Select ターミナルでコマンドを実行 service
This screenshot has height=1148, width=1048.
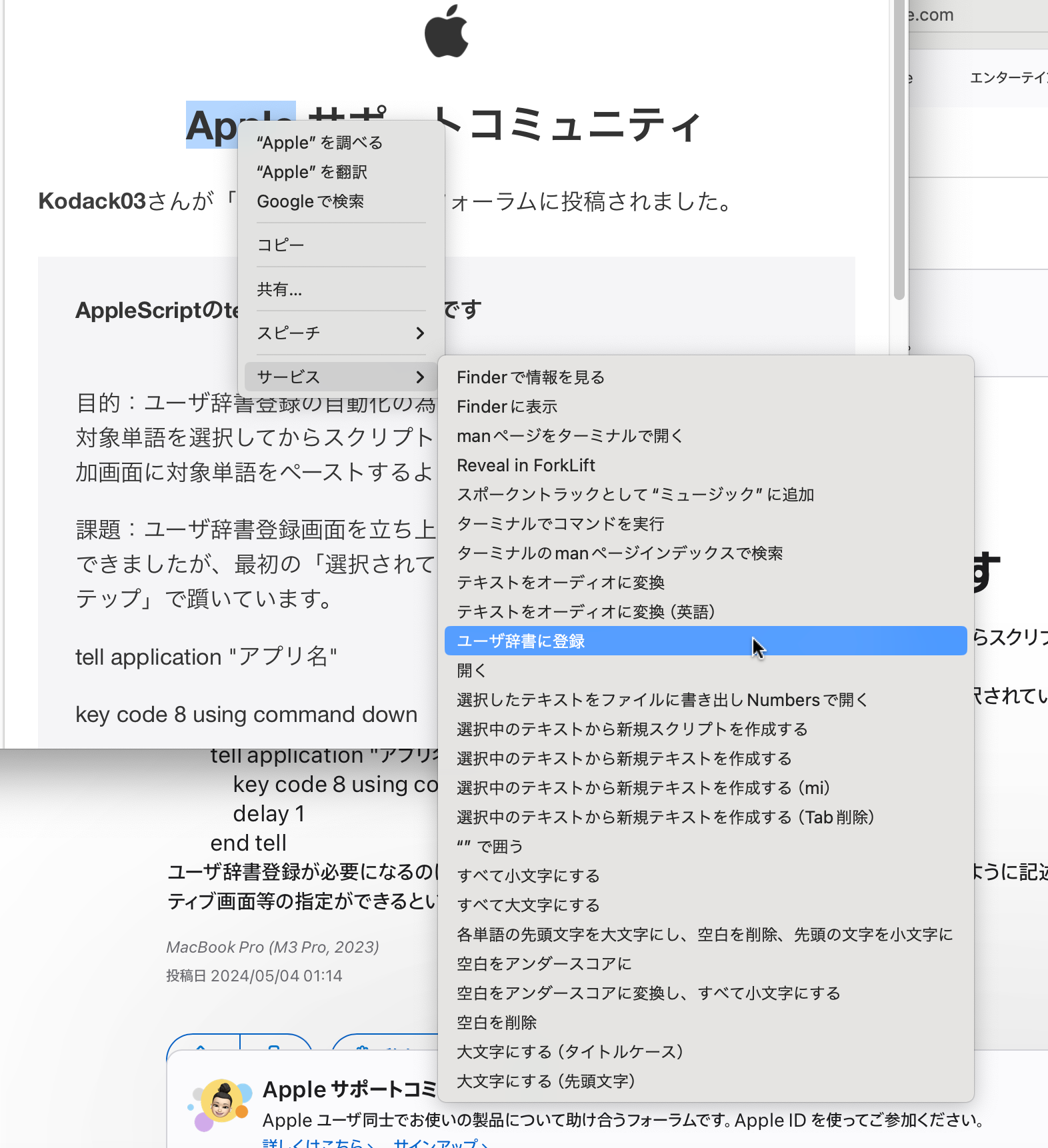coord(706,524)
